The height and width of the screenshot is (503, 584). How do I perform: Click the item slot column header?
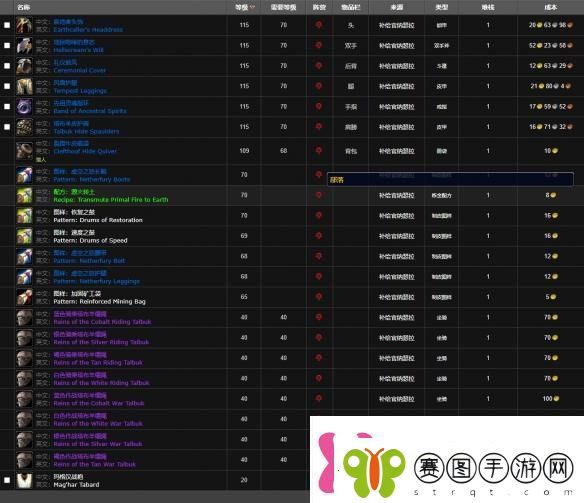tap(350, 7)
